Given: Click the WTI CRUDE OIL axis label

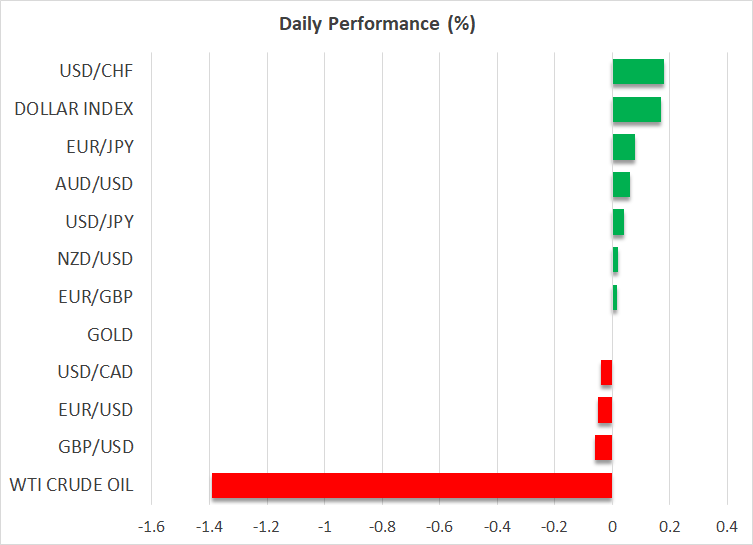Looking at the screenshot, I should (71, 486).
